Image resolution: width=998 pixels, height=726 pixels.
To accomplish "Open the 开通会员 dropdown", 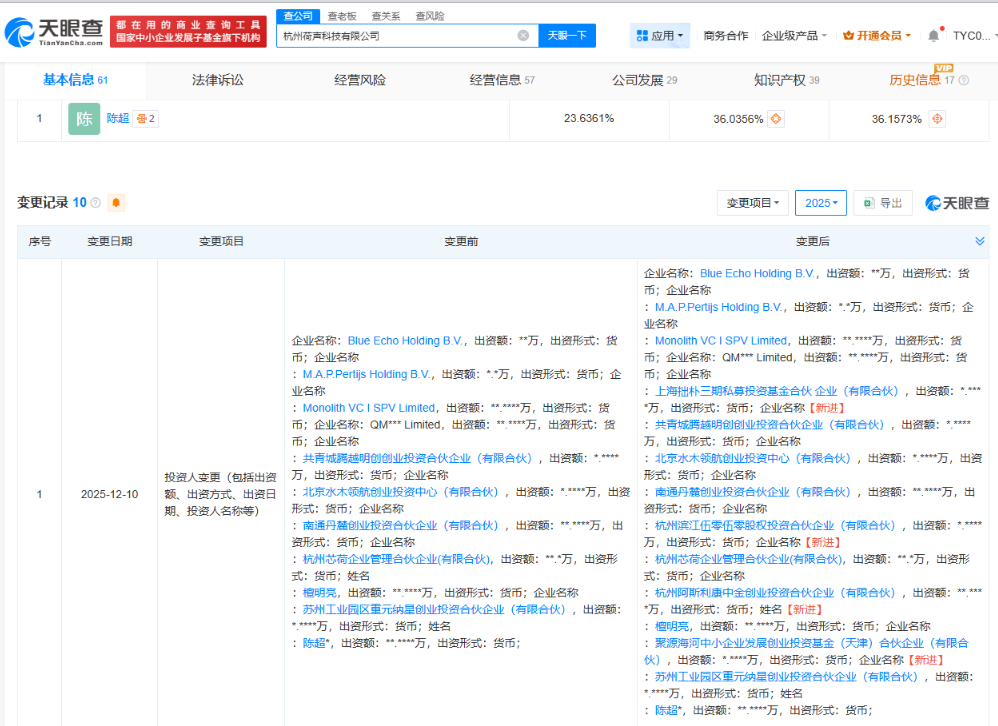I will click(x=877, y=36).
